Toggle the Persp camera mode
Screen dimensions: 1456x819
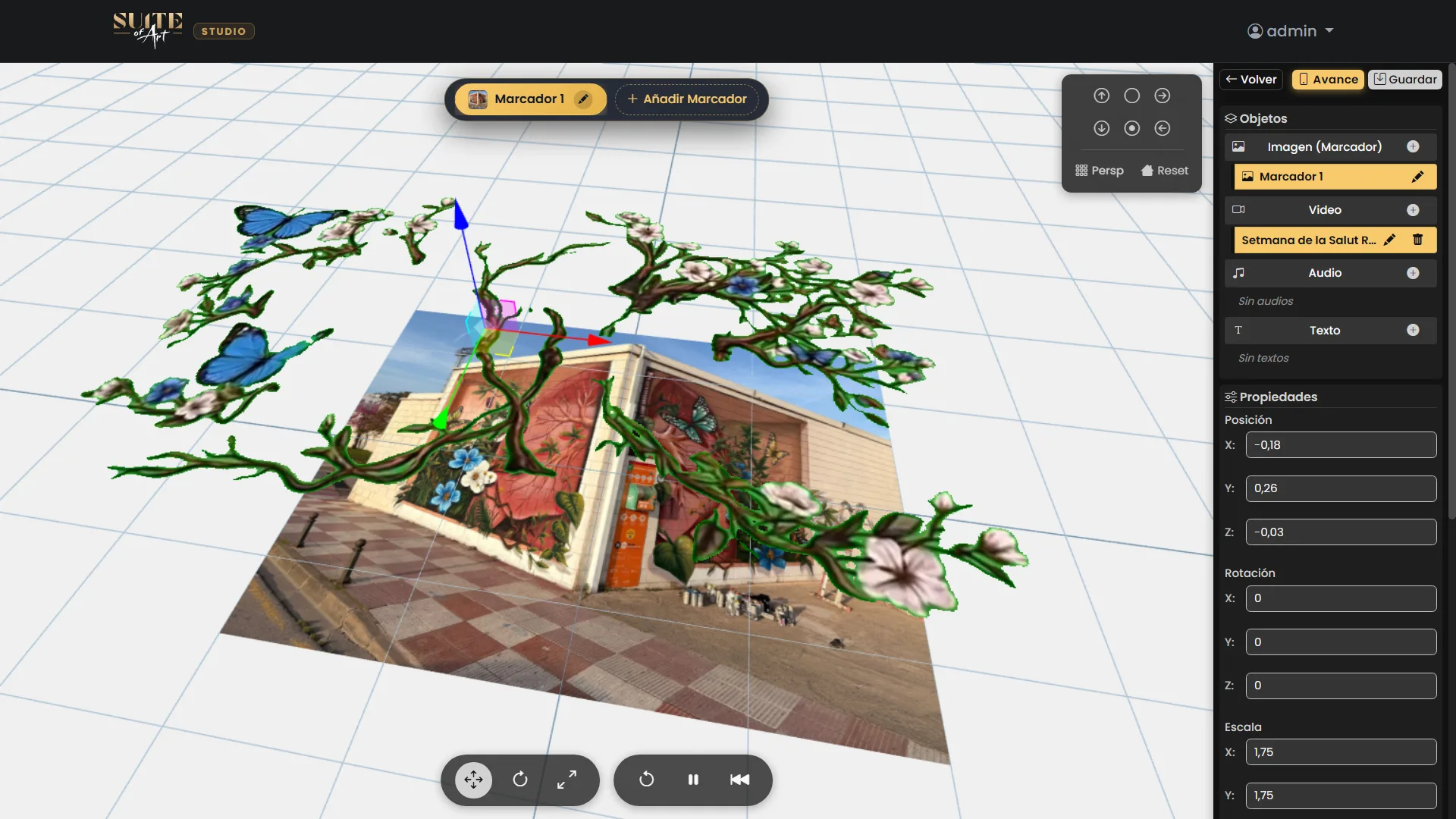click(1100, 171)
